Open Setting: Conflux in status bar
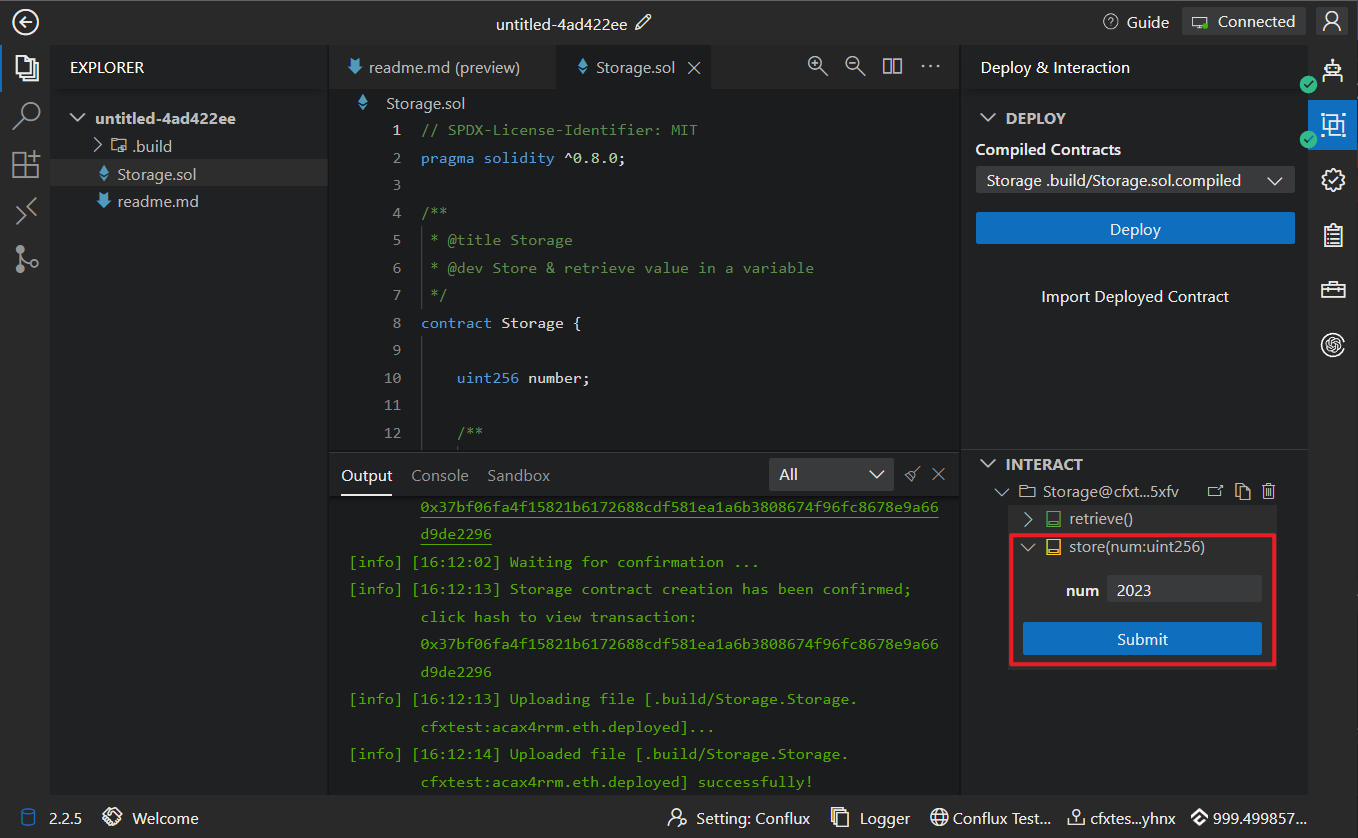The image size is (1358, 838). pos(739,818)
